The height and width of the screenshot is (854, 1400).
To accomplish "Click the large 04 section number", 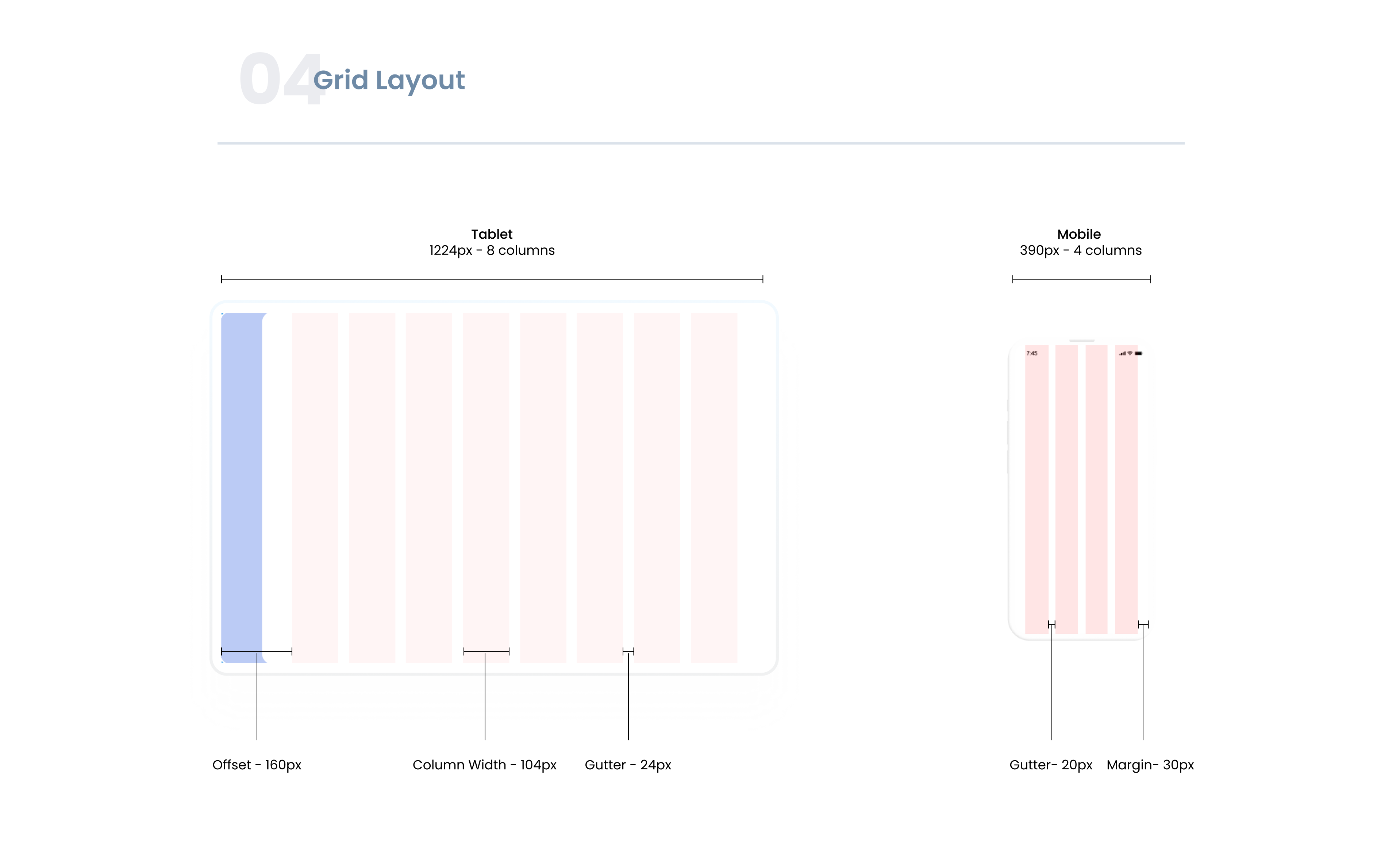I will point(282,78).
